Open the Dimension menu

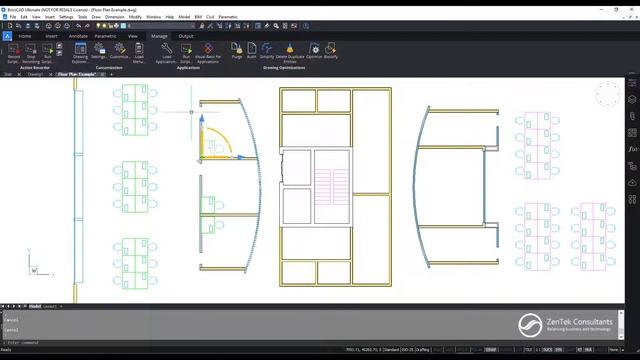(115, 17)
